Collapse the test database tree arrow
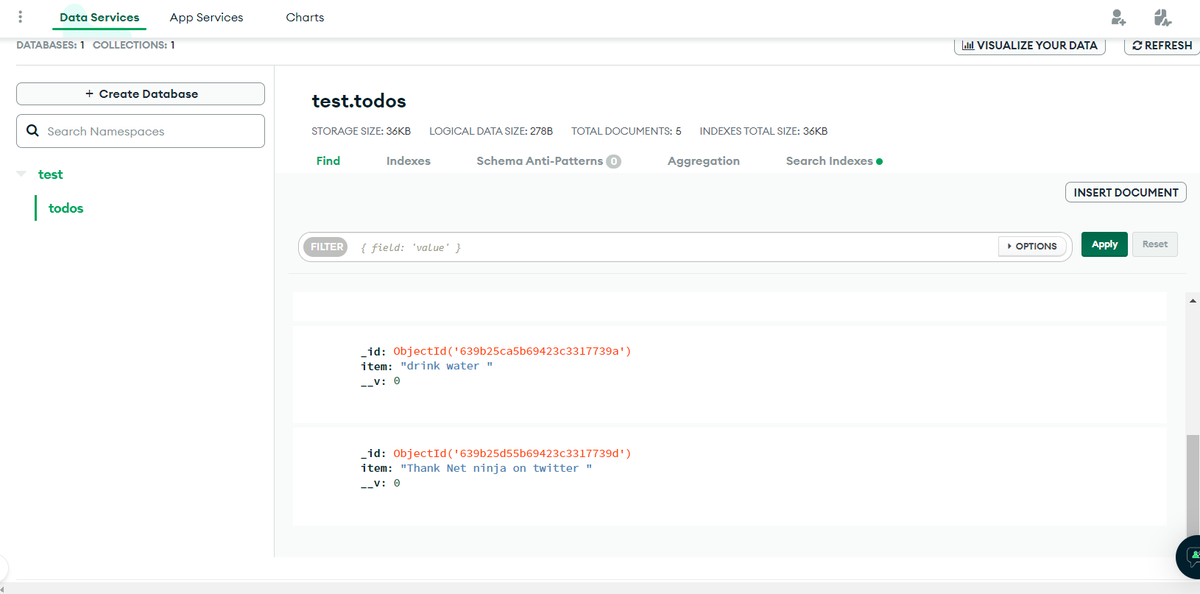Image resolution: width=1200 pixels, height=594 pixels. click(x=22, y=174)
